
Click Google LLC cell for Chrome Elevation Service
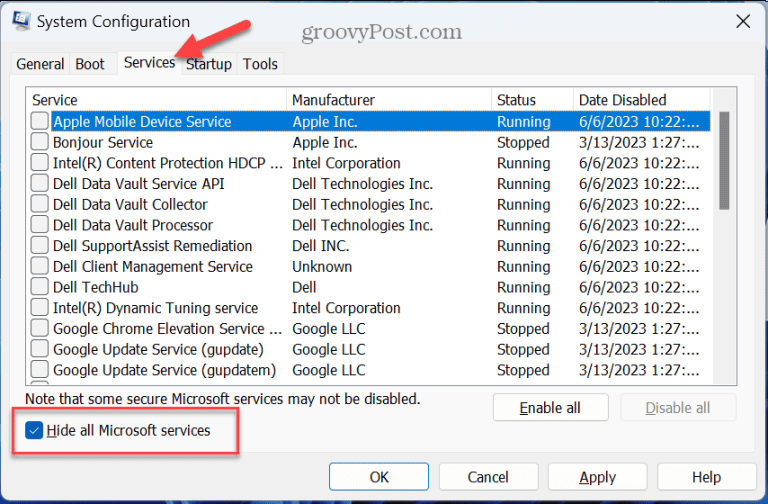(x=329, y=329)
